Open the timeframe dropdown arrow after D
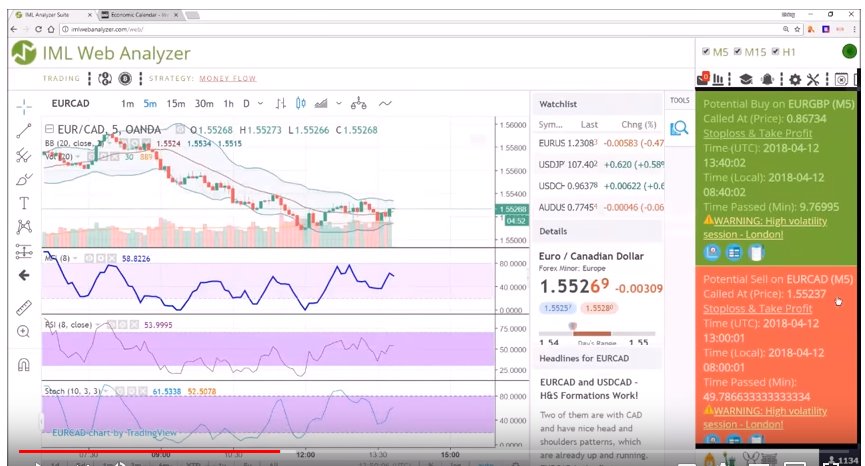Screen dimensions: 865x466 coord(260,103)
